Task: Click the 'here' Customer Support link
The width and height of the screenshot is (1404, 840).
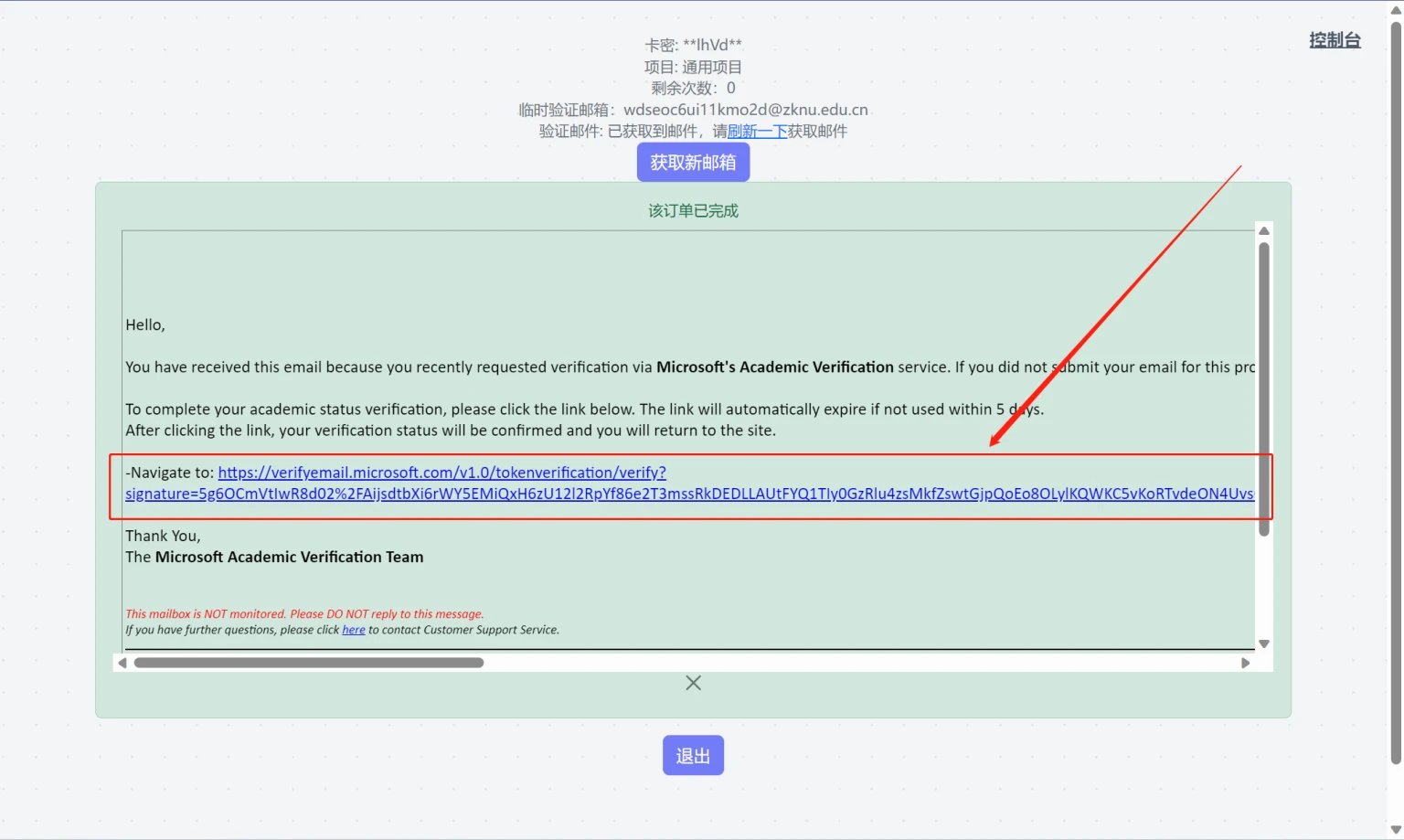Action: point(354,630)
